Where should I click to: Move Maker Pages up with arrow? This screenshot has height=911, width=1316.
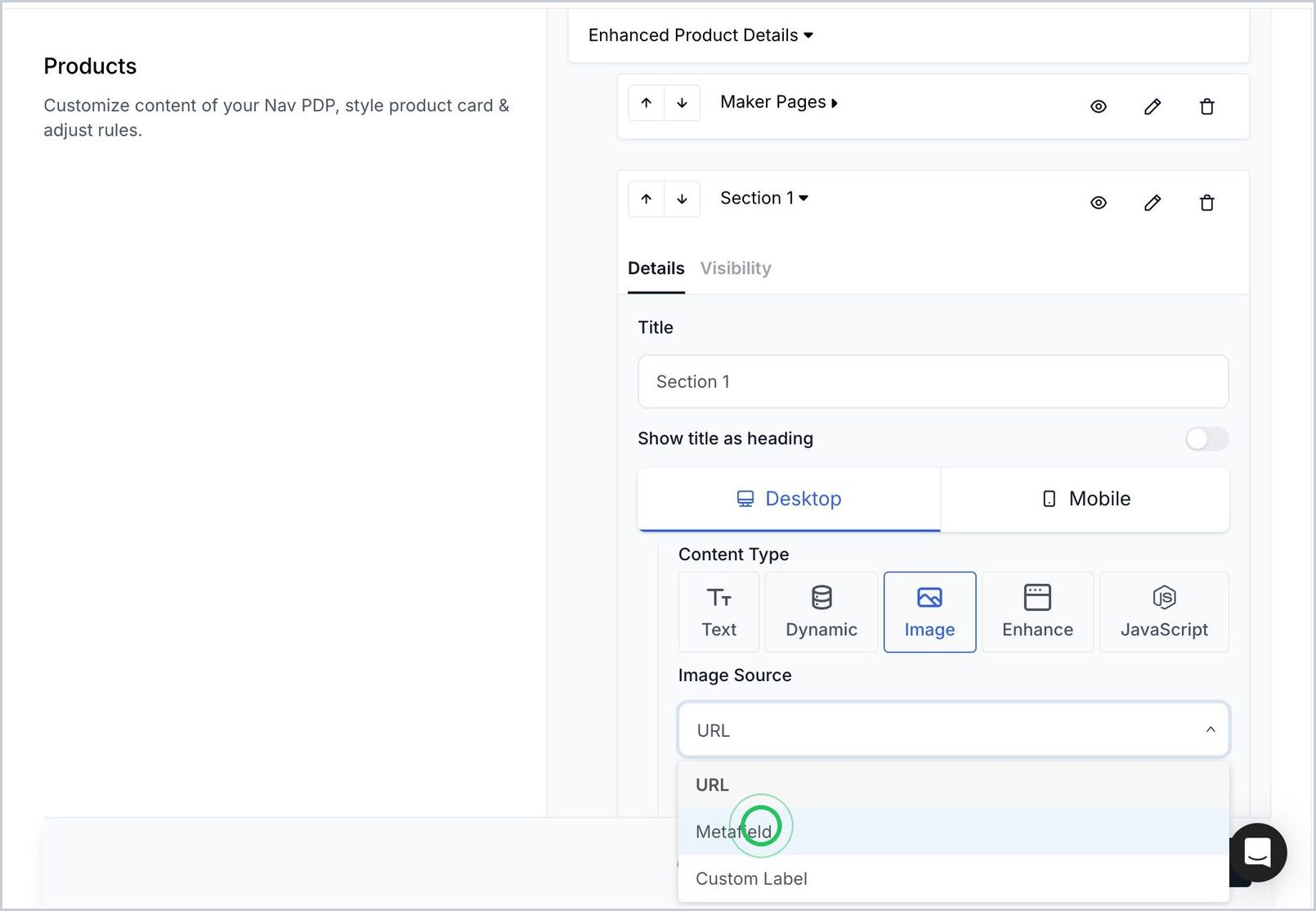click(647, 103)
